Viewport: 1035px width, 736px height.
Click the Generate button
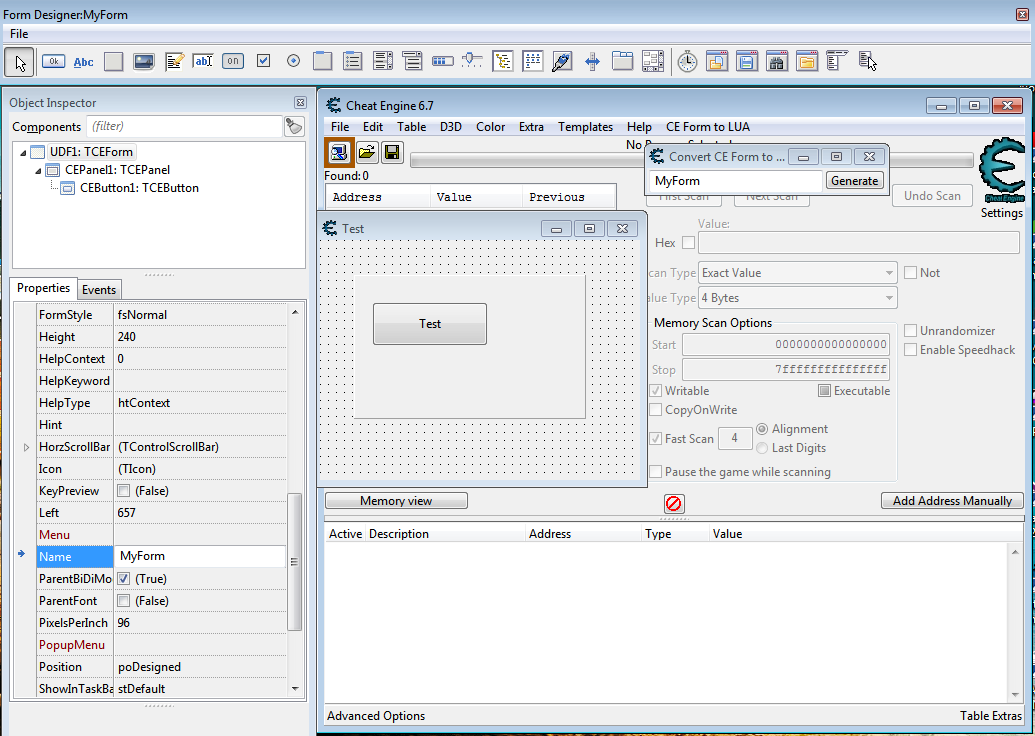click(855, 181)
